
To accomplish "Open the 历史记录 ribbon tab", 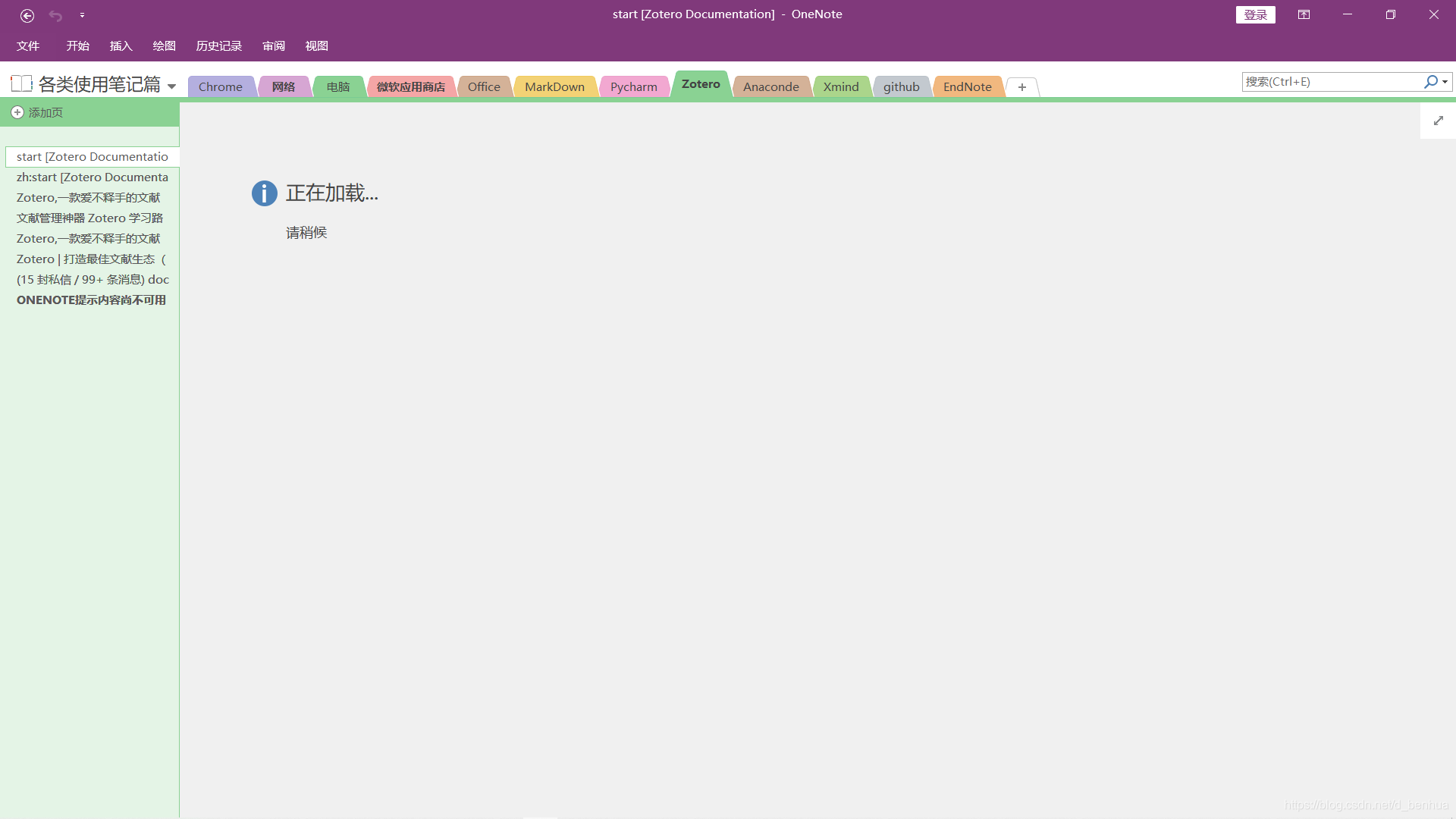I will pos(219,46).
